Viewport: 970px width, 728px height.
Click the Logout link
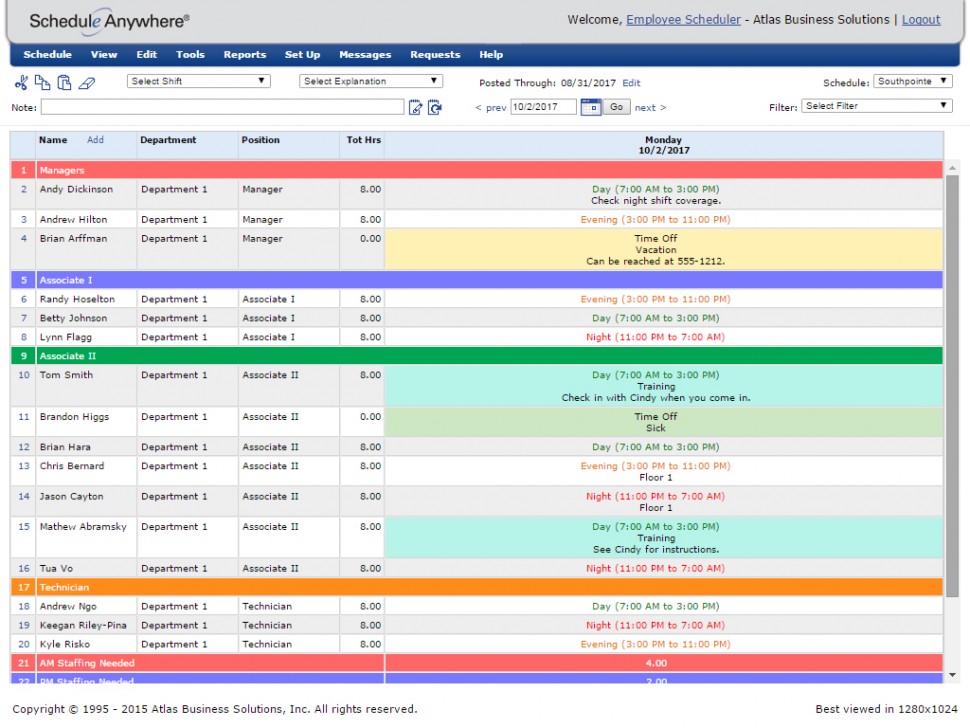pyautogui.click(x=921, y=20)
